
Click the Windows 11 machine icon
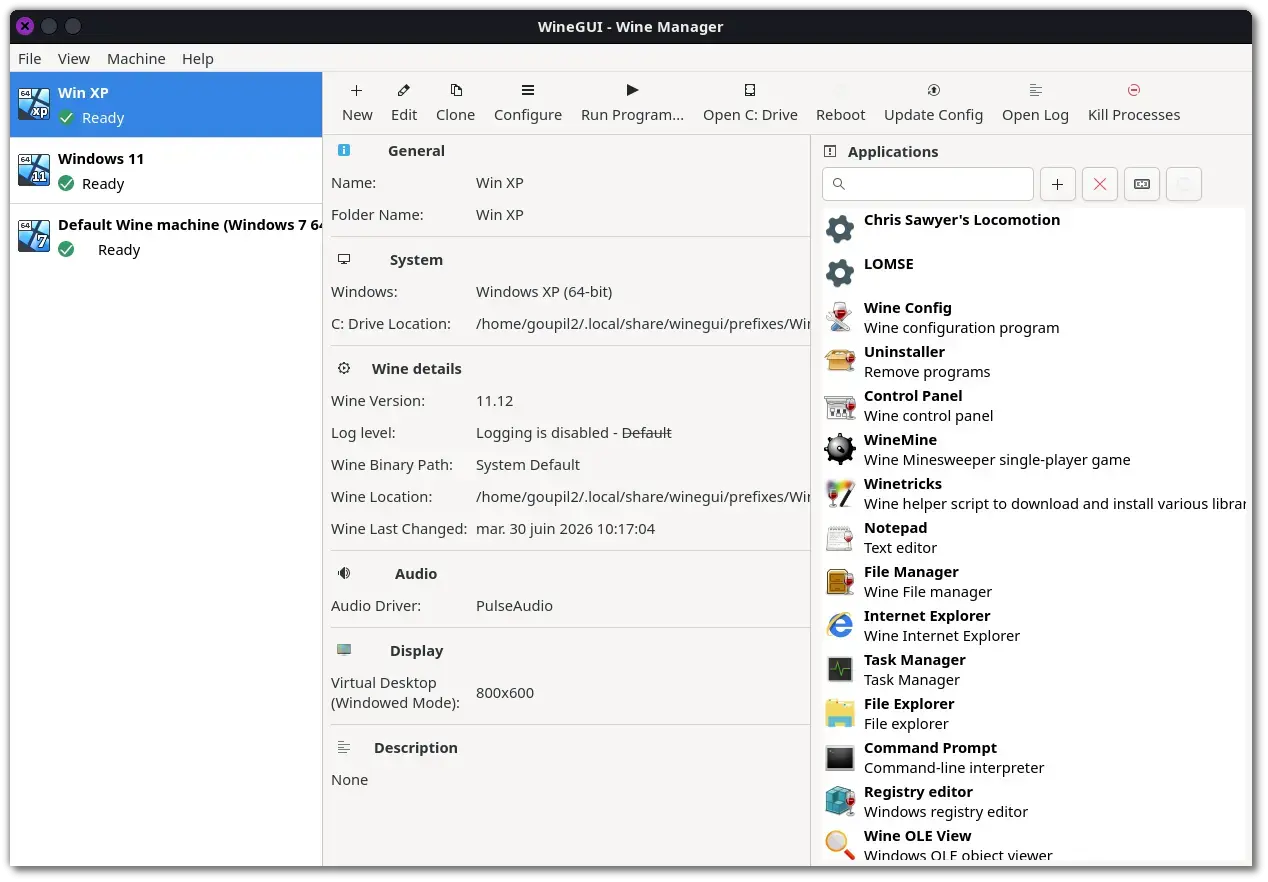[34, 170]
